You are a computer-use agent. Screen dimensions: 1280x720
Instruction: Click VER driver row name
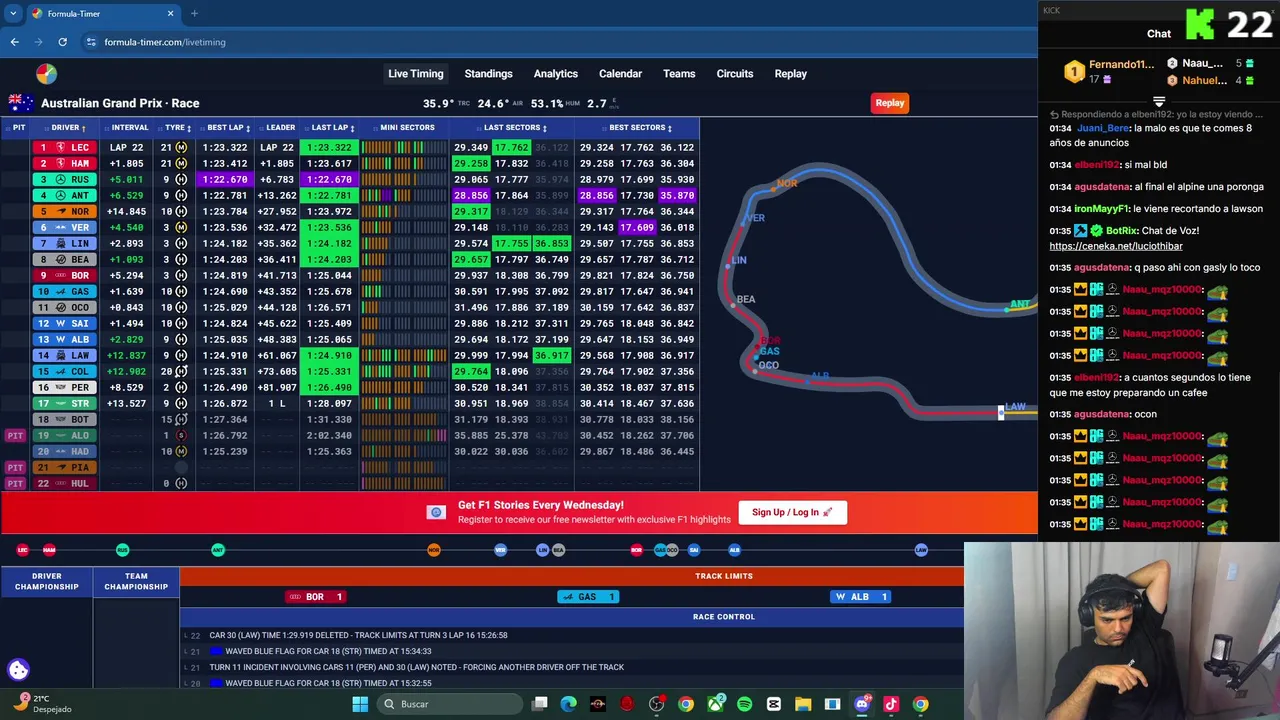pyautogui.click(x=80, y=227)
